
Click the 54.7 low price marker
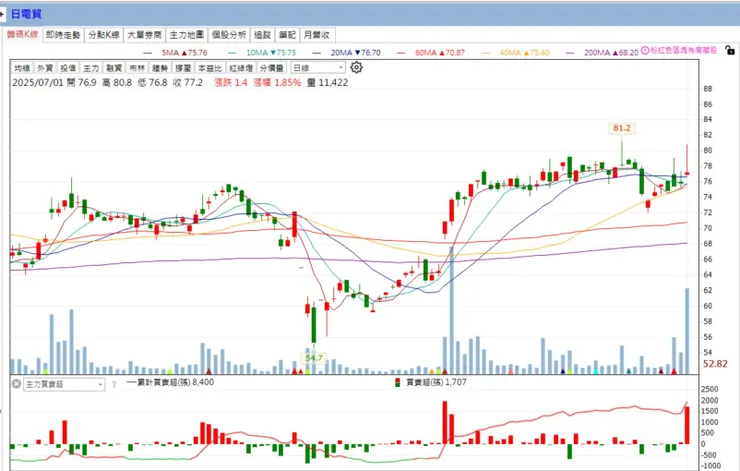click(313, 358)
